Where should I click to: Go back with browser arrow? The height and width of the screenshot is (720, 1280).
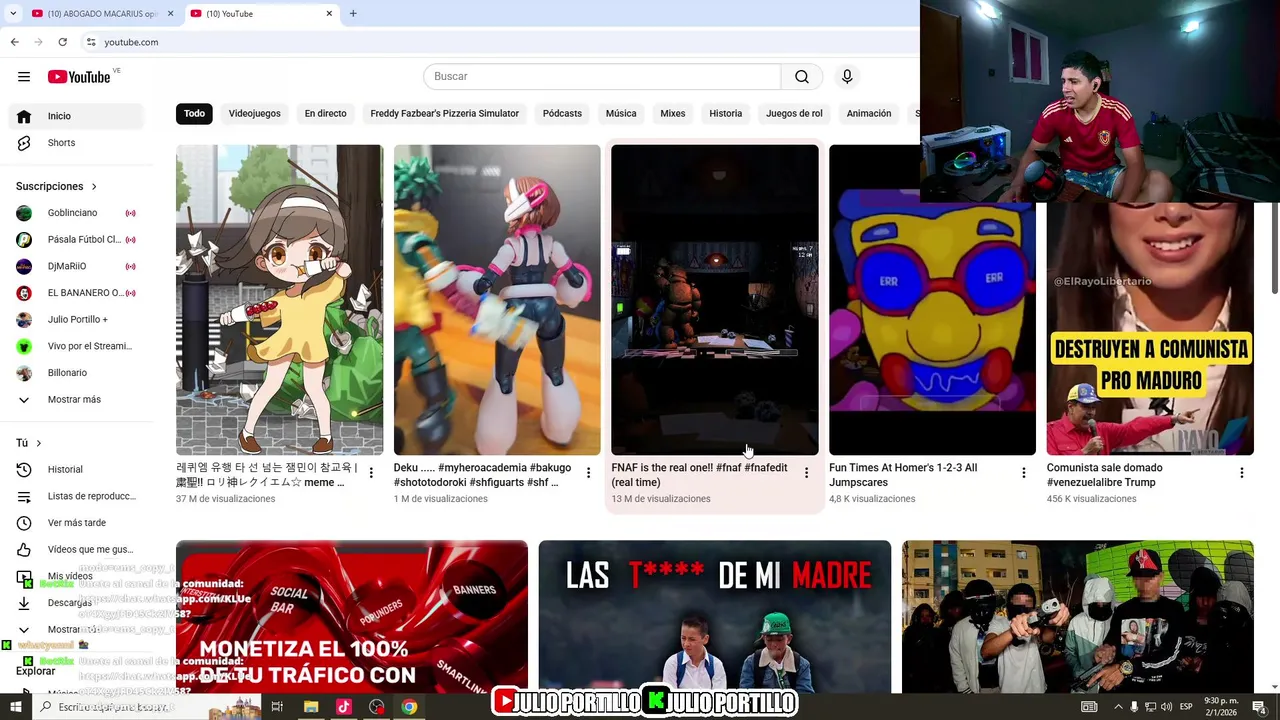pyautogui.click(x=14, y=42)
